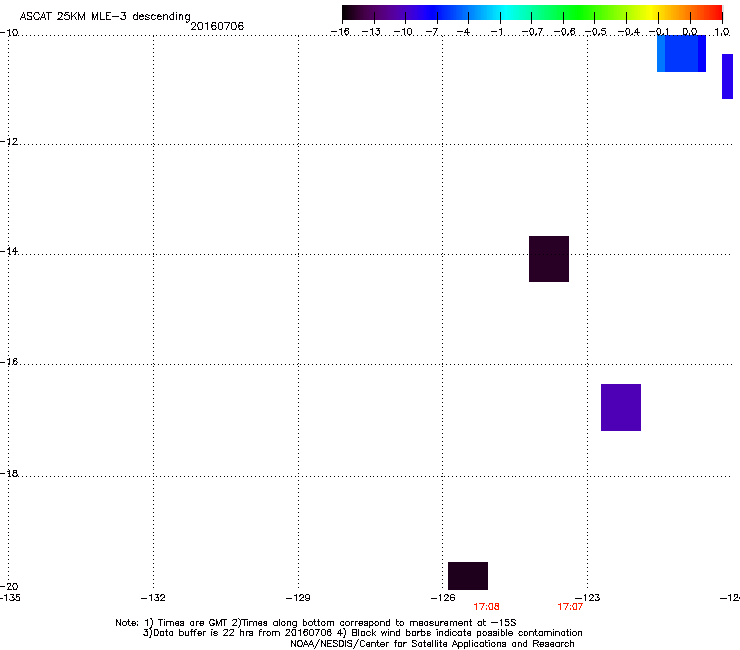The height and width of the screenshot is (650, 740).
Task: Click the red 17:08 time label
Action: click(486, 607)
